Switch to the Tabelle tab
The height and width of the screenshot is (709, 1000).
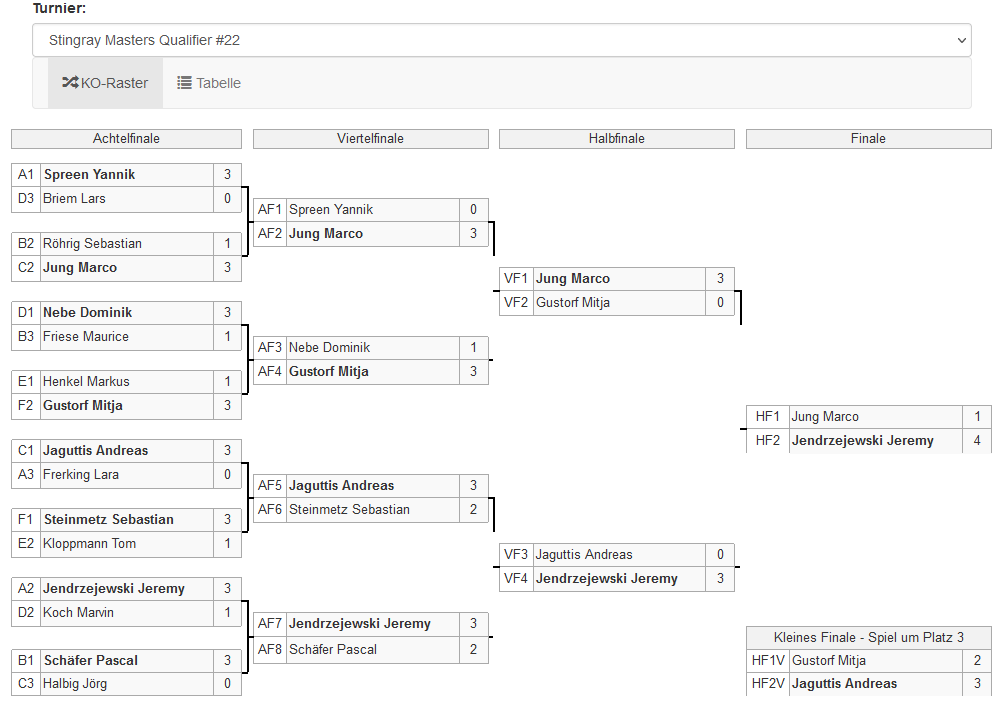point(209,83)
